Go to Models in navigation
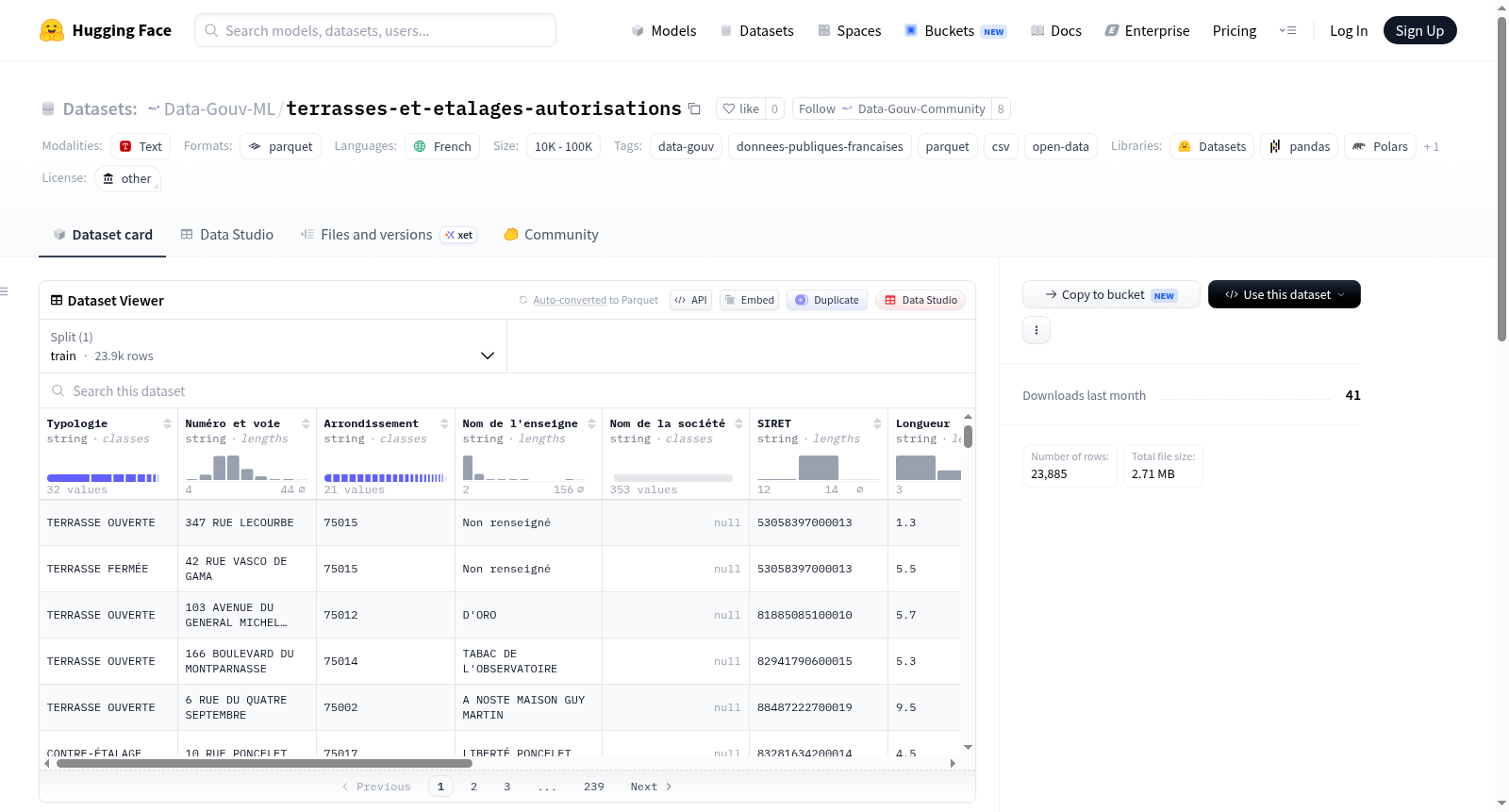Viewport: 1509px width, 812px height. click(664, 30)
